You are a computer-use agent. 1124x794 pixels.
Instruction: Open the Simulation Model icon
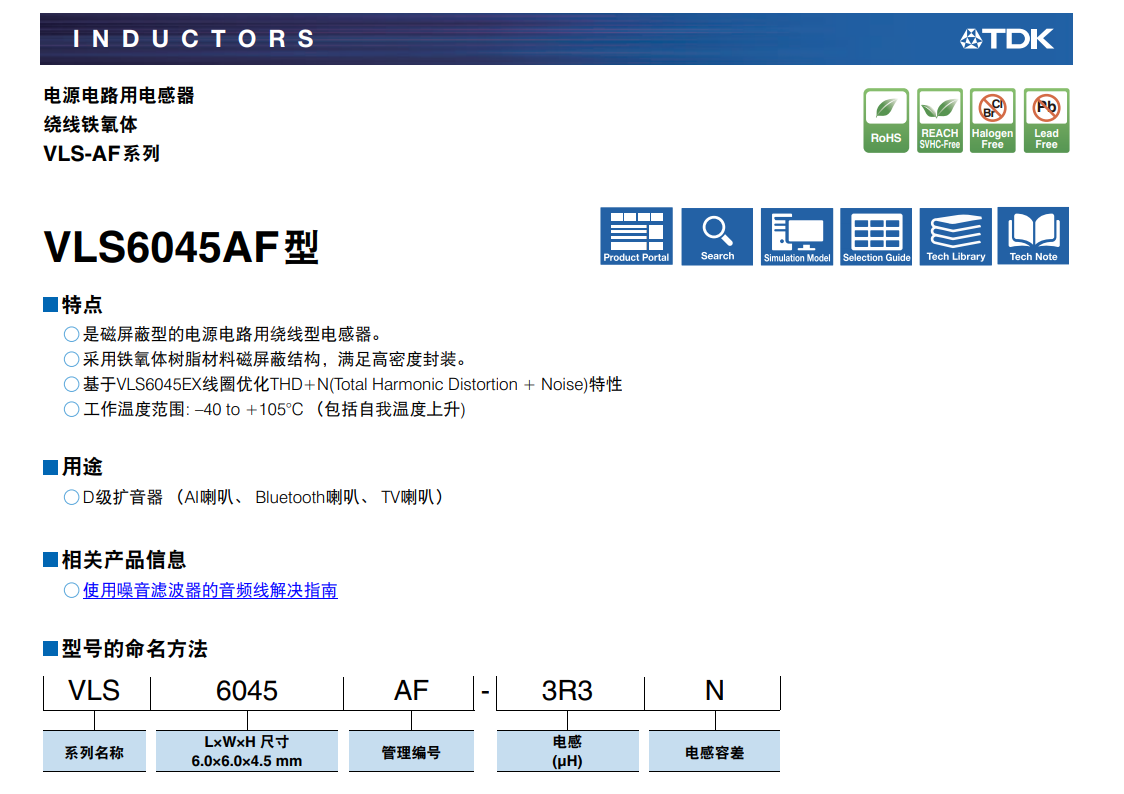797,236
